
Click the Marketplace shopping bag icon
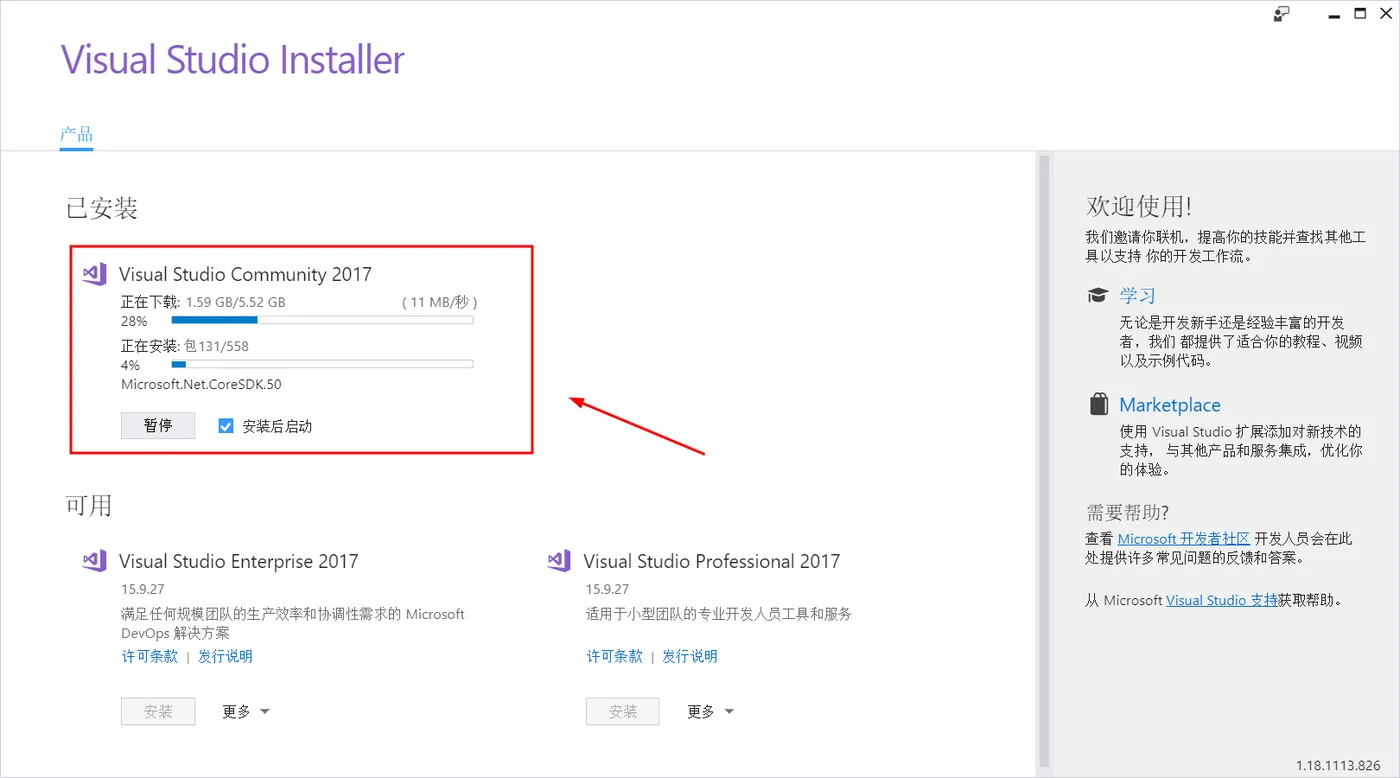pos(1099,404)
